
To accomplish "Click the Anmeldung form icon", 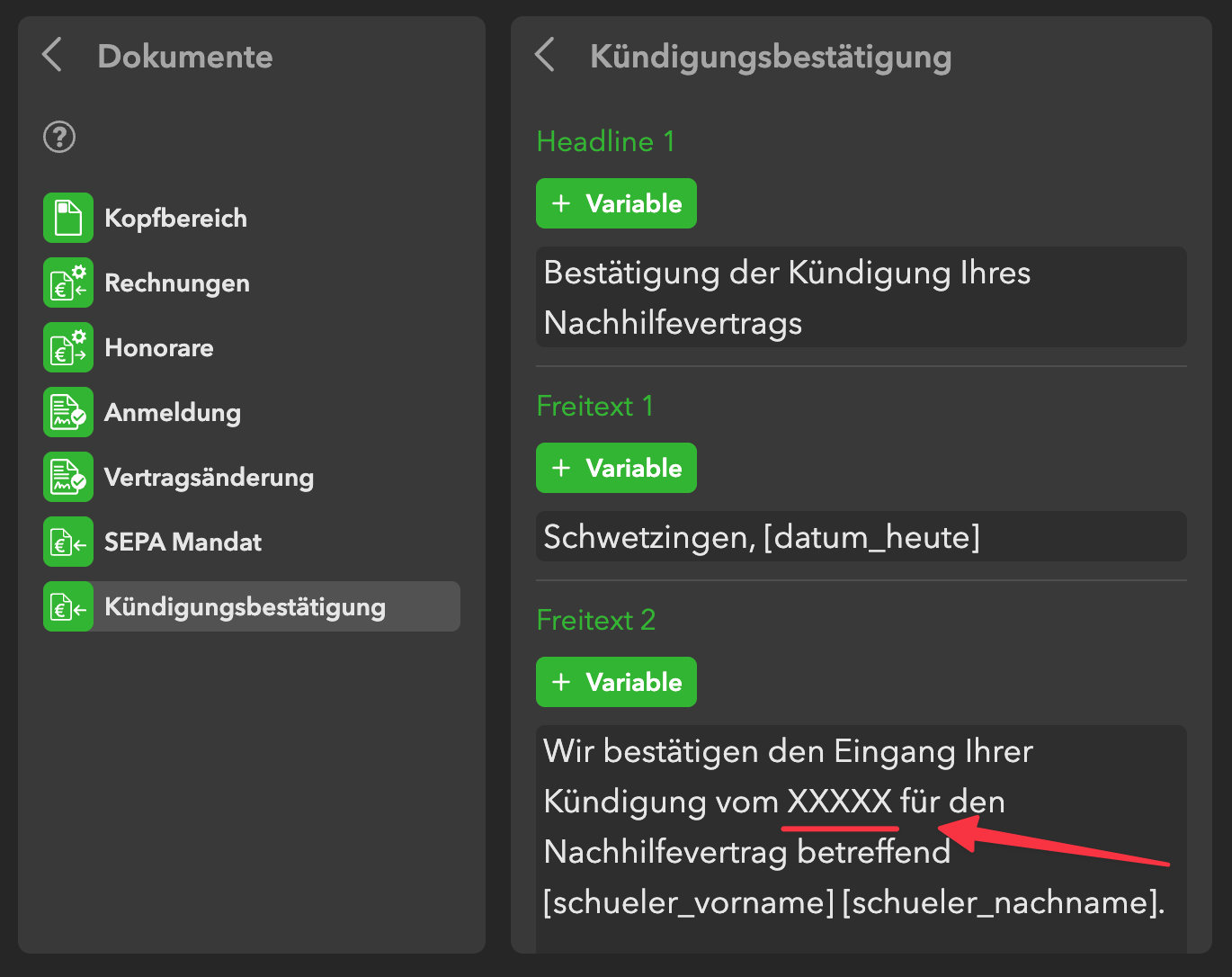I will (68, 412).
